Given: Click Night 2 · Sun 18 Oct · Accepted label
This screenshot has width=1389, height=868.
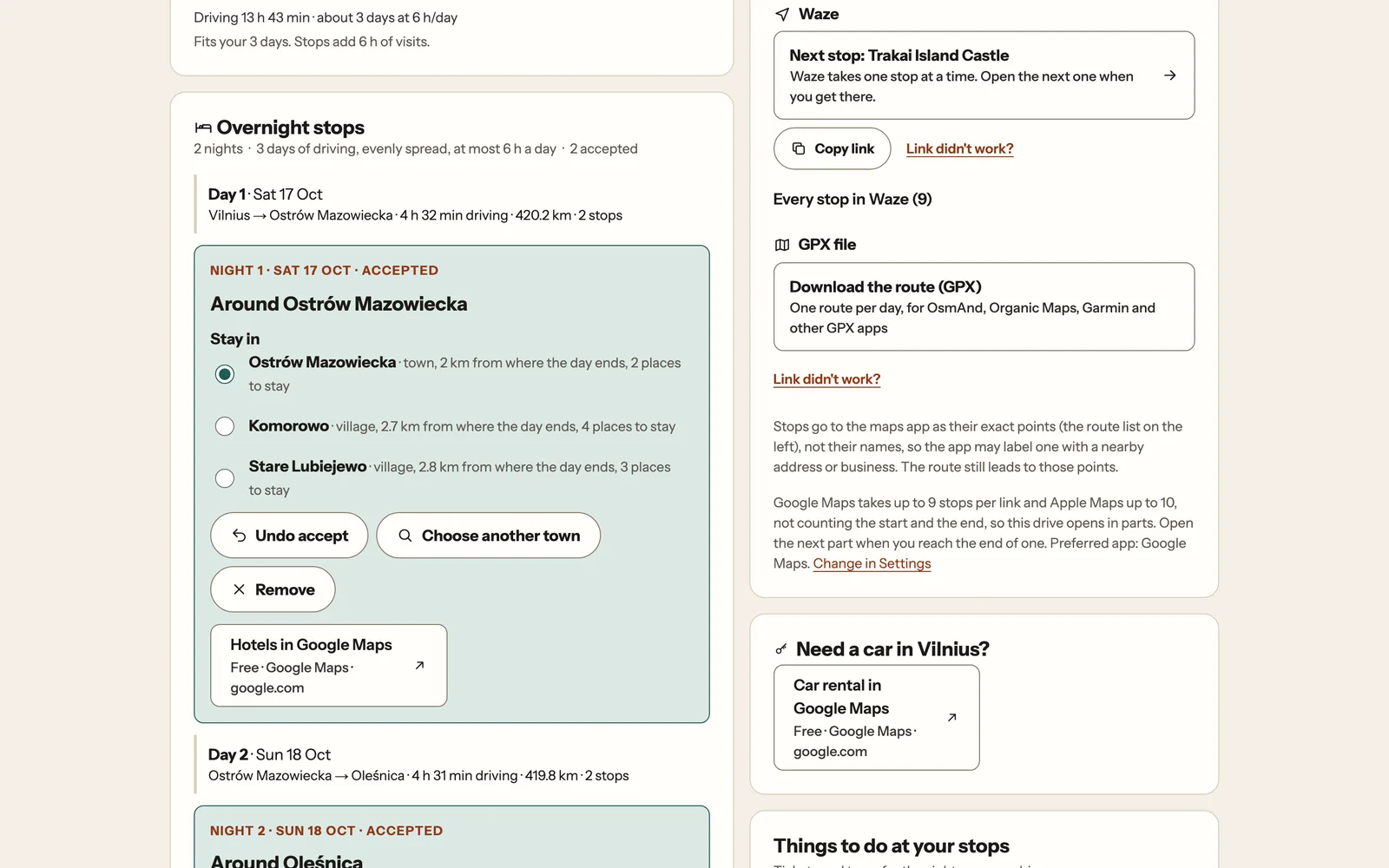Looking at the screenshot, I should pyautogui.click(x=326, y=831).
